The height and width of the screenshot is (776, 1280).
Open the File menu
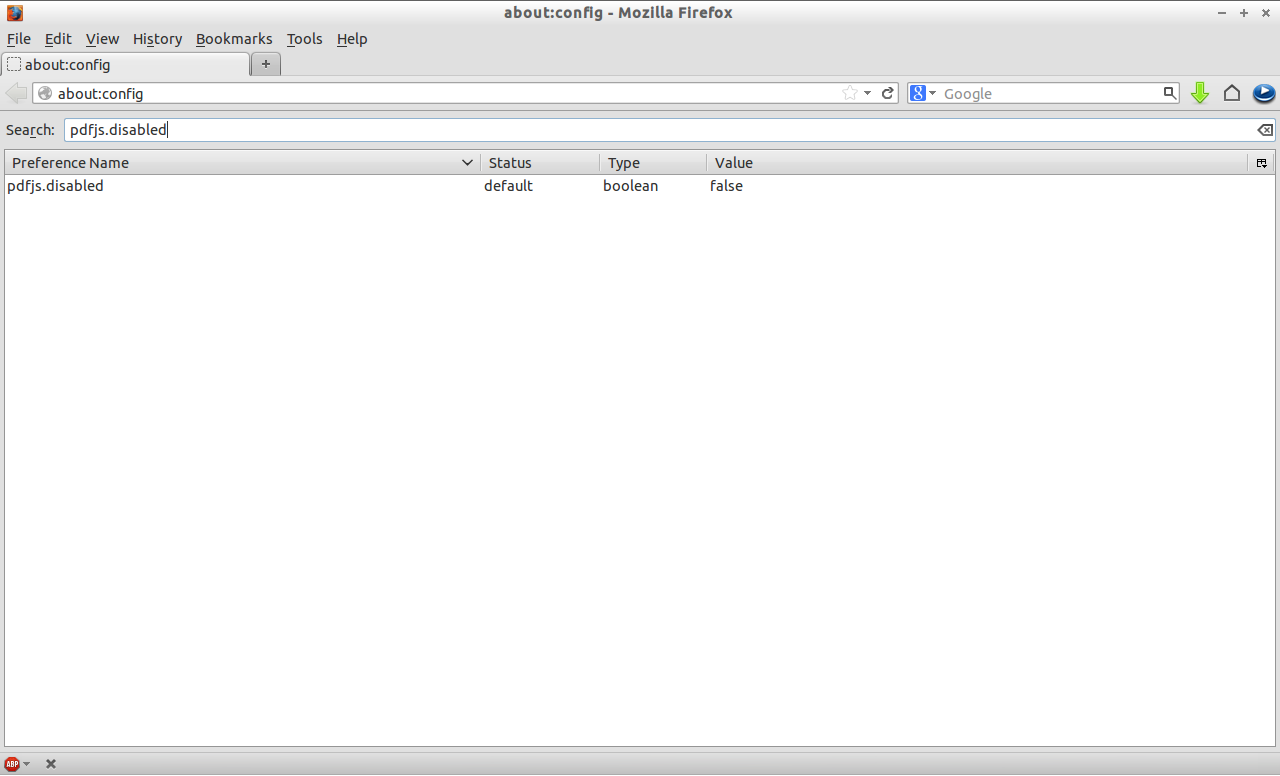point(19,39)
